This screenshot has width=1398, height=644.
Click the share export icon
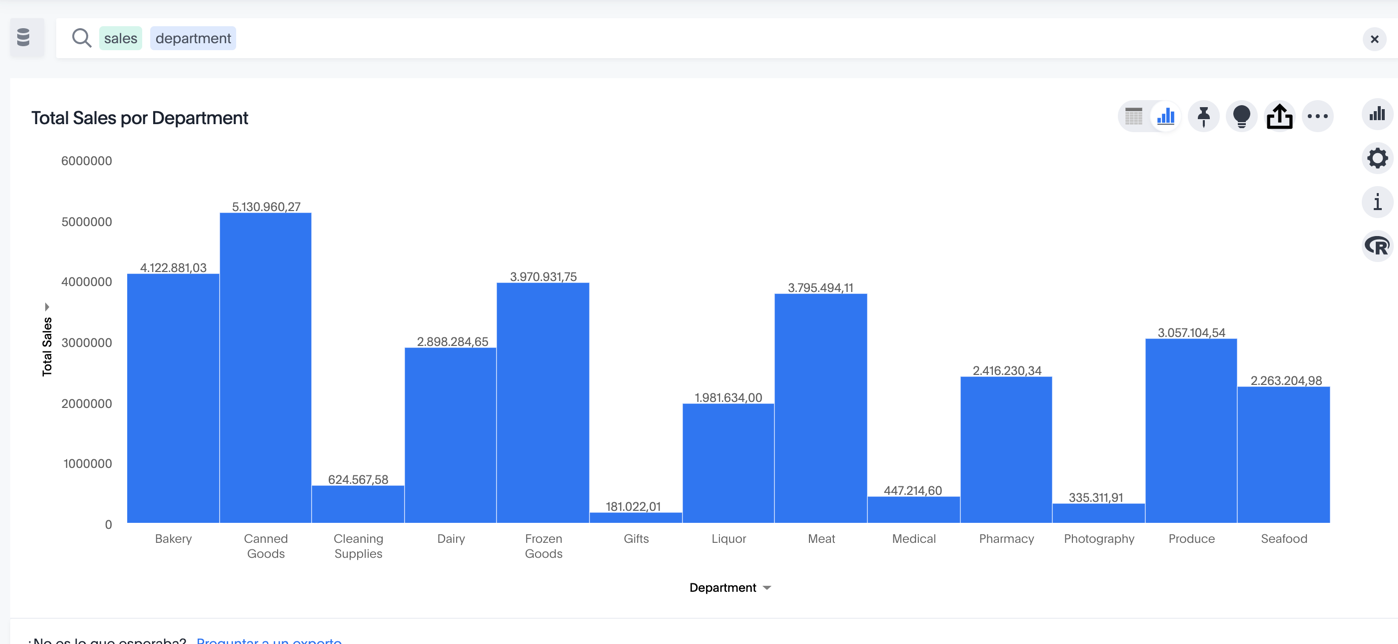tap(1279, 117)
